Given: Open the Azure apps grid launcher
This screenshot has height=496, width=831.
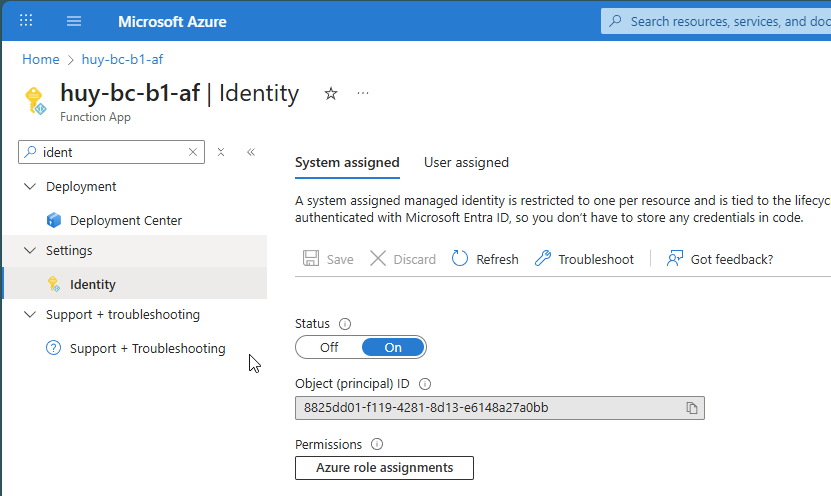Looking at the screenshot, I should [26, 21].
